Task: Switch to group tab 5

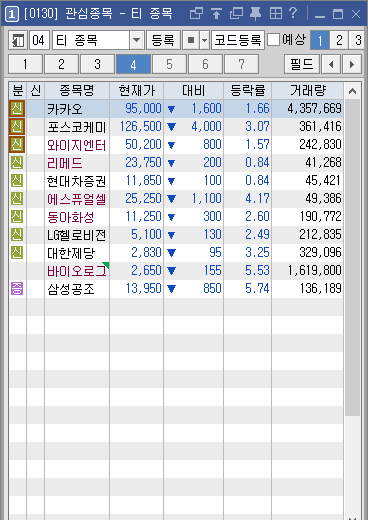Action: point(169,64)
